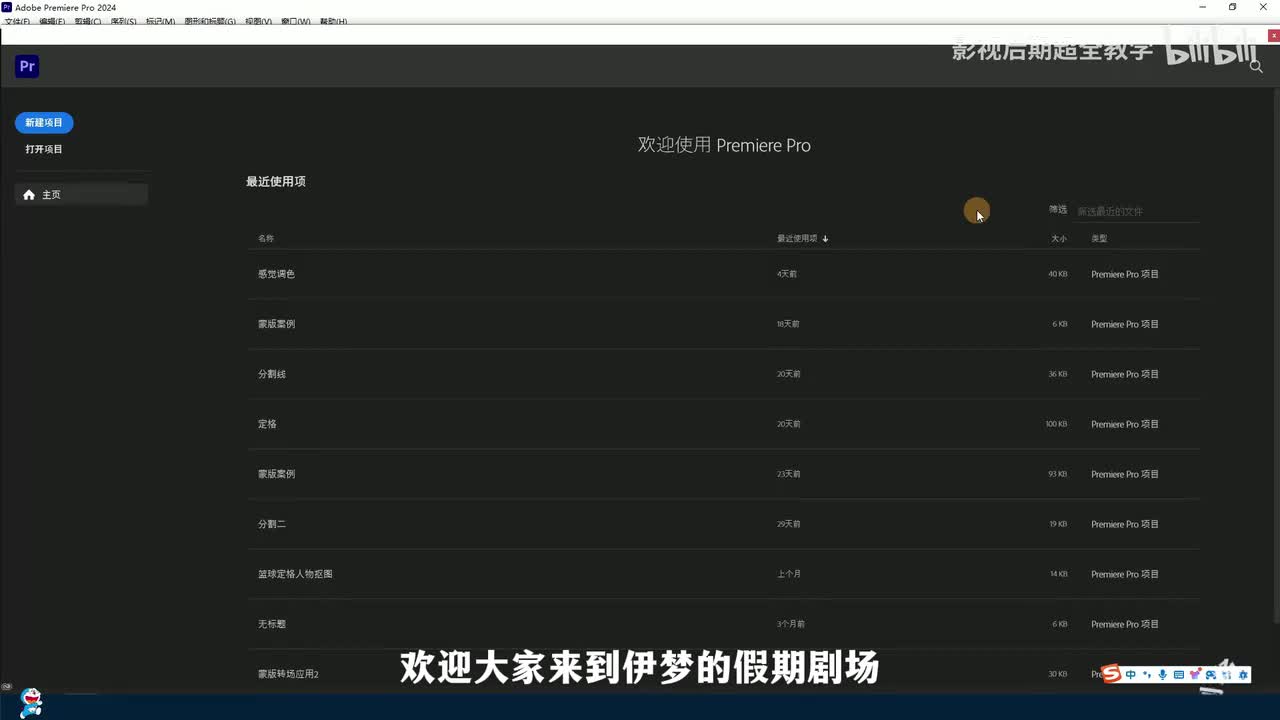
Task: Click the 上个月 date cell
Action: (x=789, y=574)
